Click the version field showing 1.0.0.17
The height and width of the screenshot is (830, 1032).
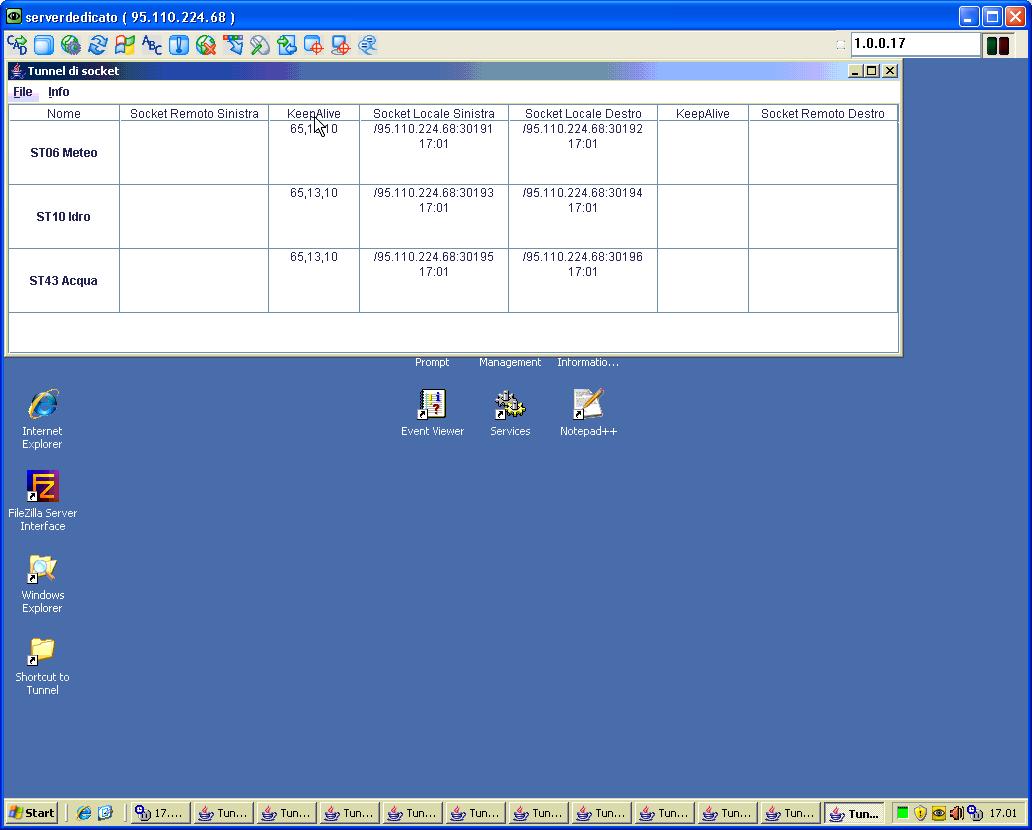coord(914,44)
